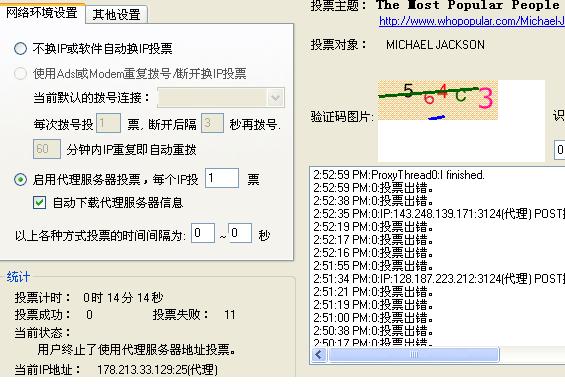Switch to the 网络环境设置 tab

[x=42, y=13]
